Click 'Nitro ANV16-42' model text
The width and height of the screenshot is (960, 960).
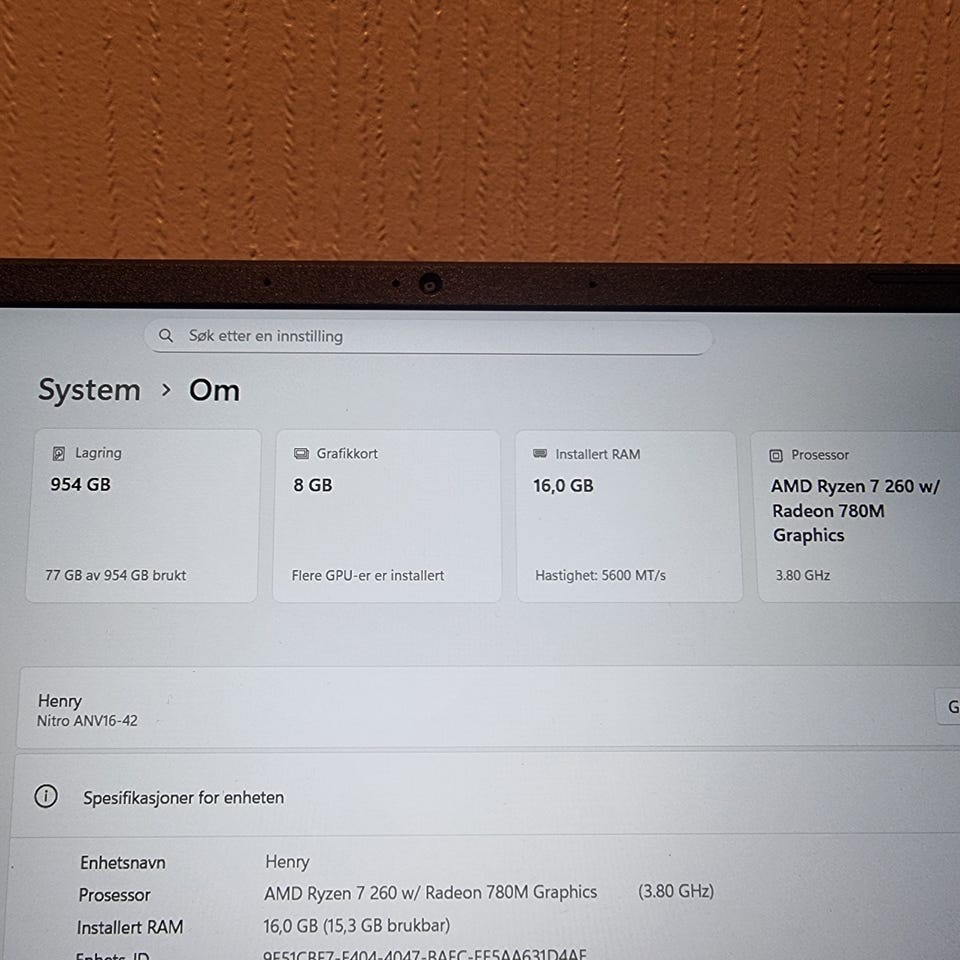[x=87, y=721]
